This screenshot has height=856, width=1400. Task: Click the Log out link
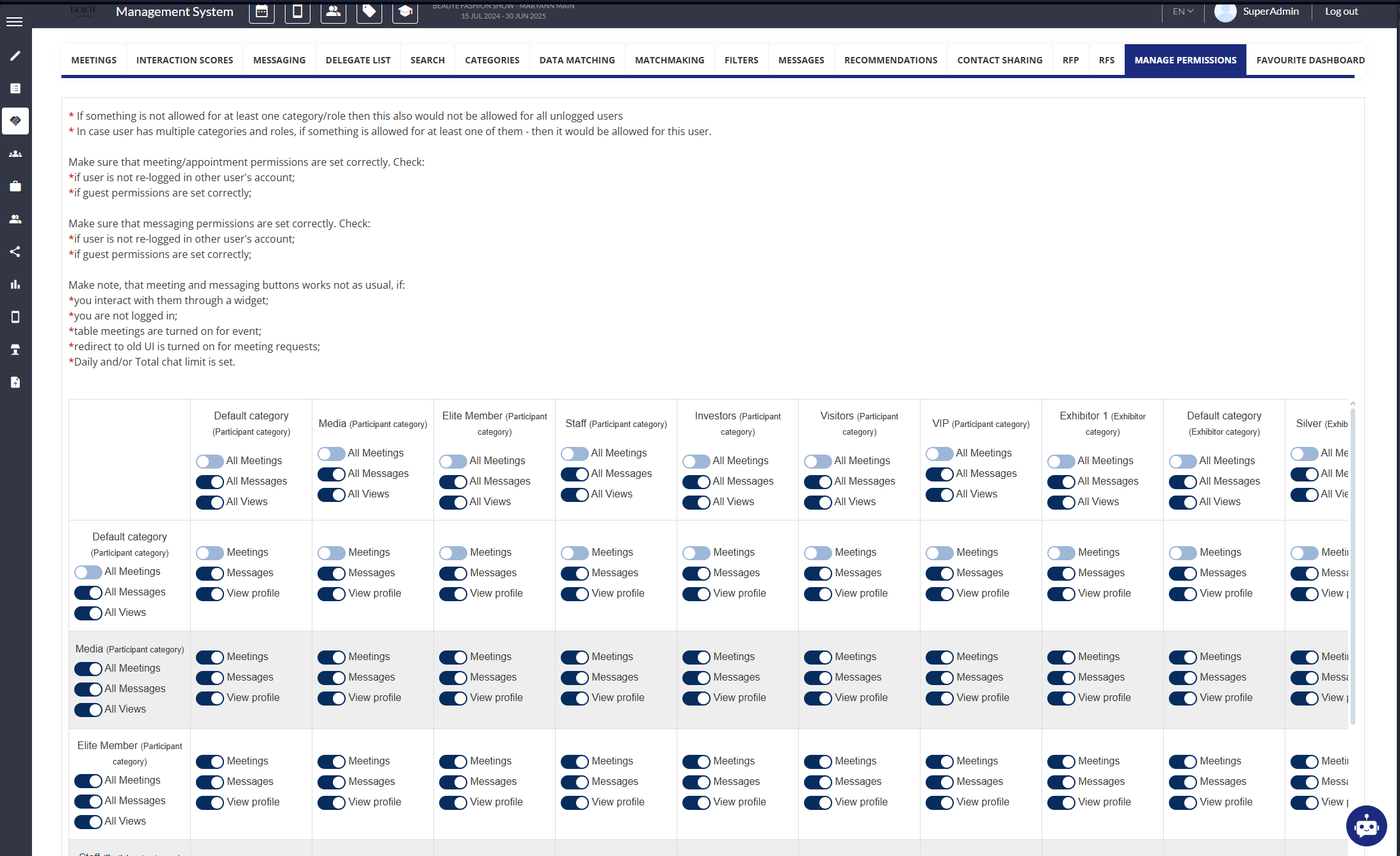point(1341,12)
